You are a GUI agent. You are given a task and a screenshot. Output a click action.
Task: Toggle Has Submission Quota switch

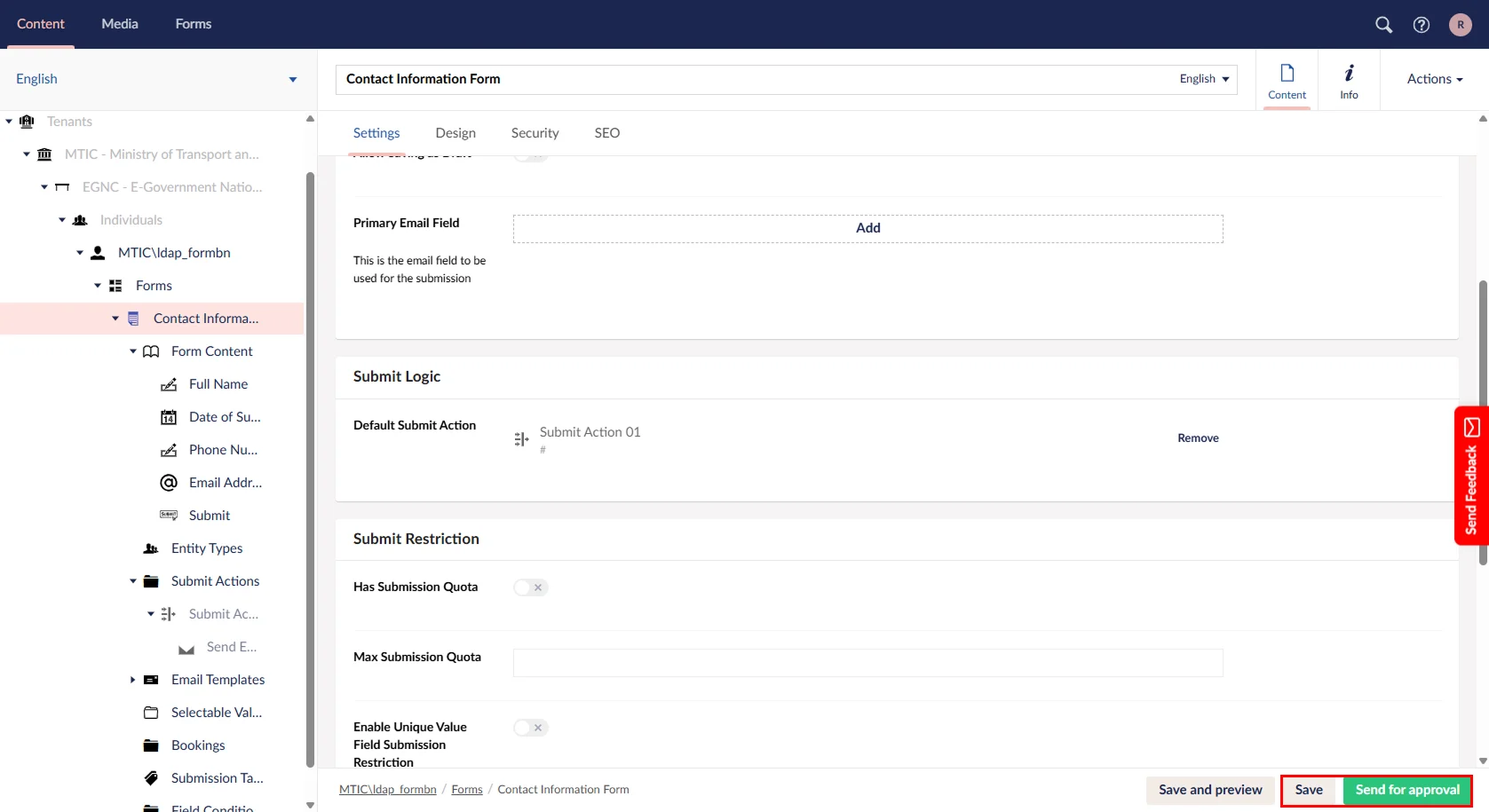pyautogui.click(x=531, y=587)
